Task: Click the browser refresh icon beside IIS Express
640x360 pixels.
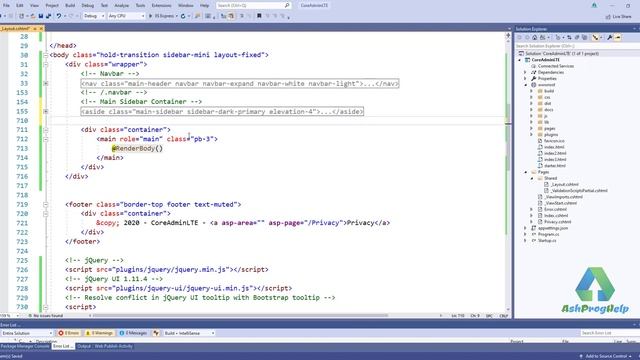Action: point(183,16)
